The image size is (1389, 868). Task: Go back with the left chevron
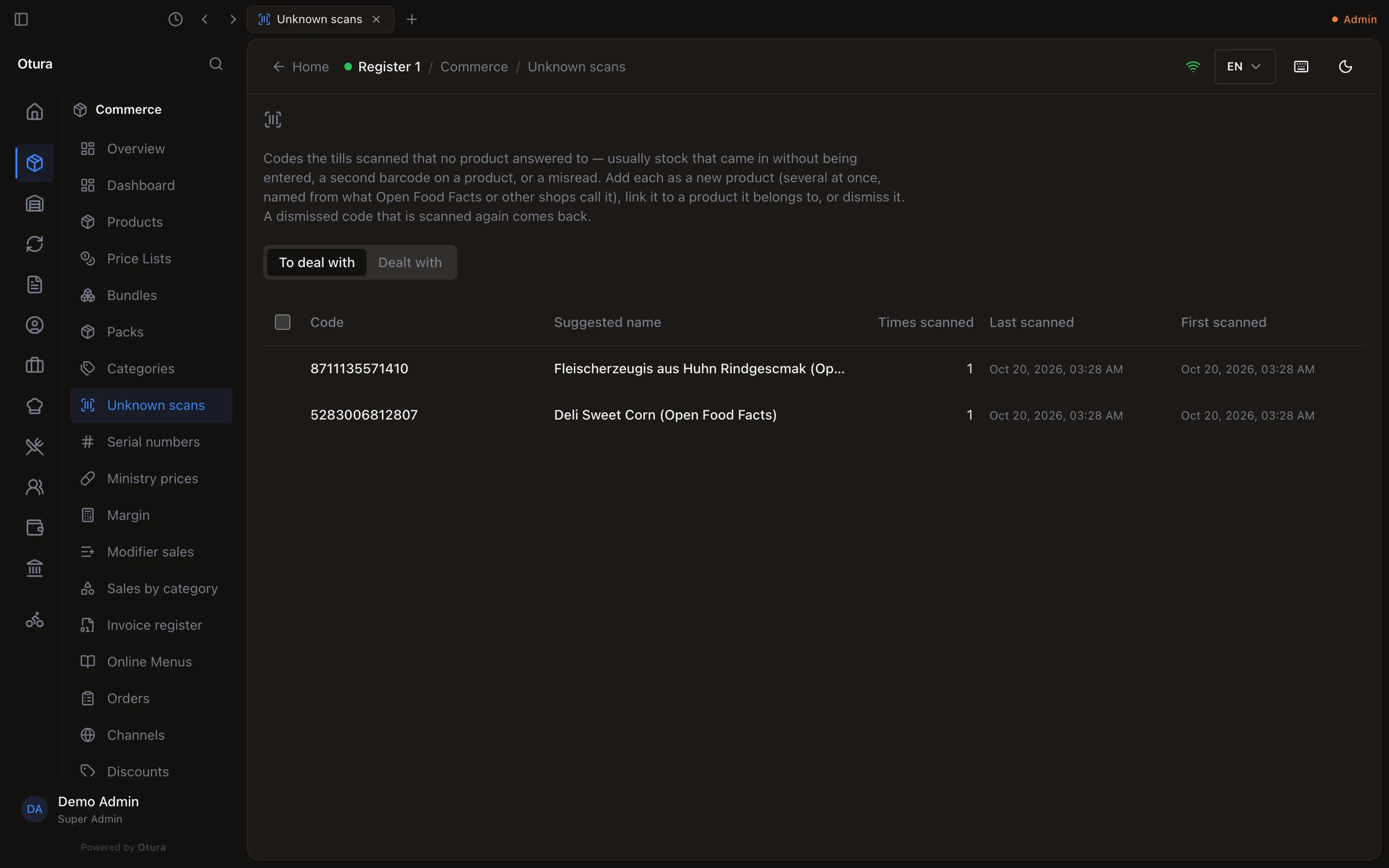(x=205, y=19)
